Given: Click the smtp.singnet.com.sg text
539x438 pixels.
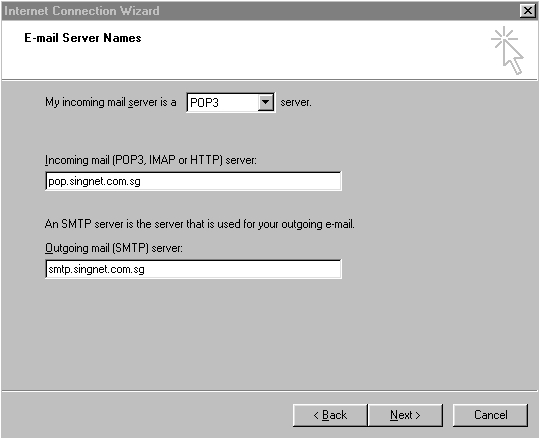Looking at the screenshot, I should tap(96, 269).
